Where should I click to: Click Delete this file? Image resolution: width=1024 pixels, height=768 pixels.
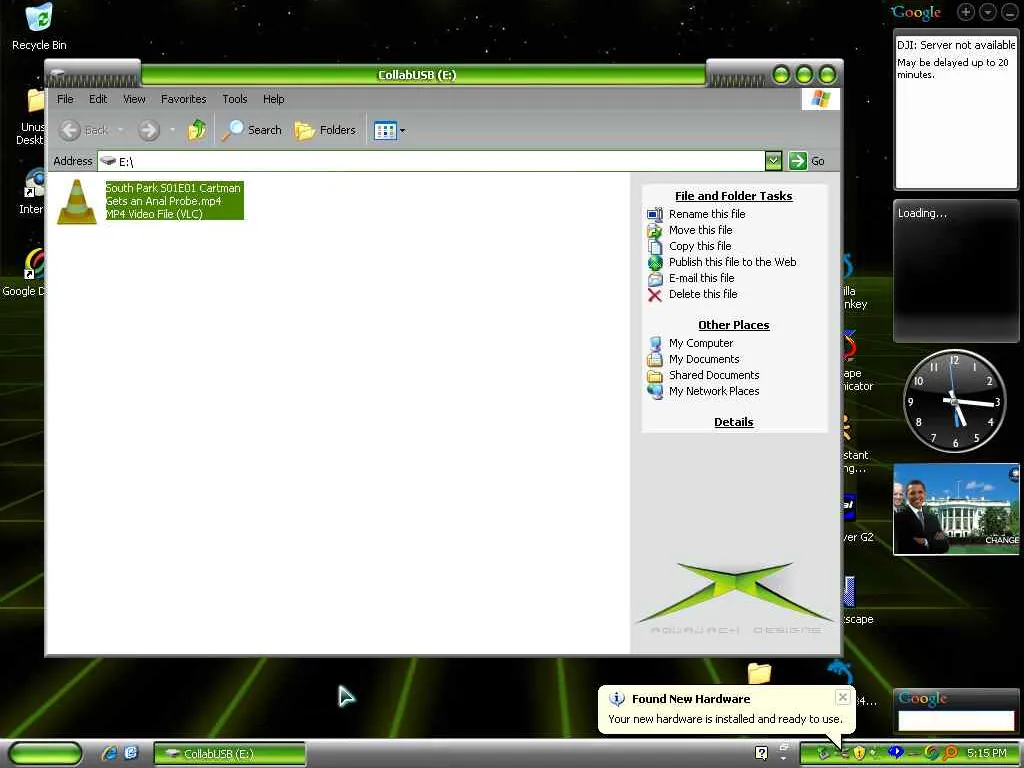click(x=703, y=294)
